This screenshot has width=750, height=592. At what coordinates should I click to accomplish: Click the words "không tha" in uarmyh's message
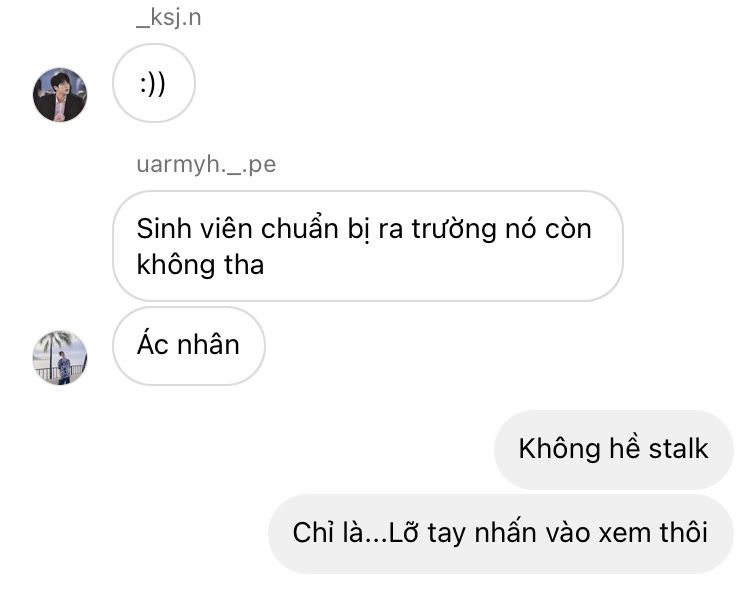(200, 265)
